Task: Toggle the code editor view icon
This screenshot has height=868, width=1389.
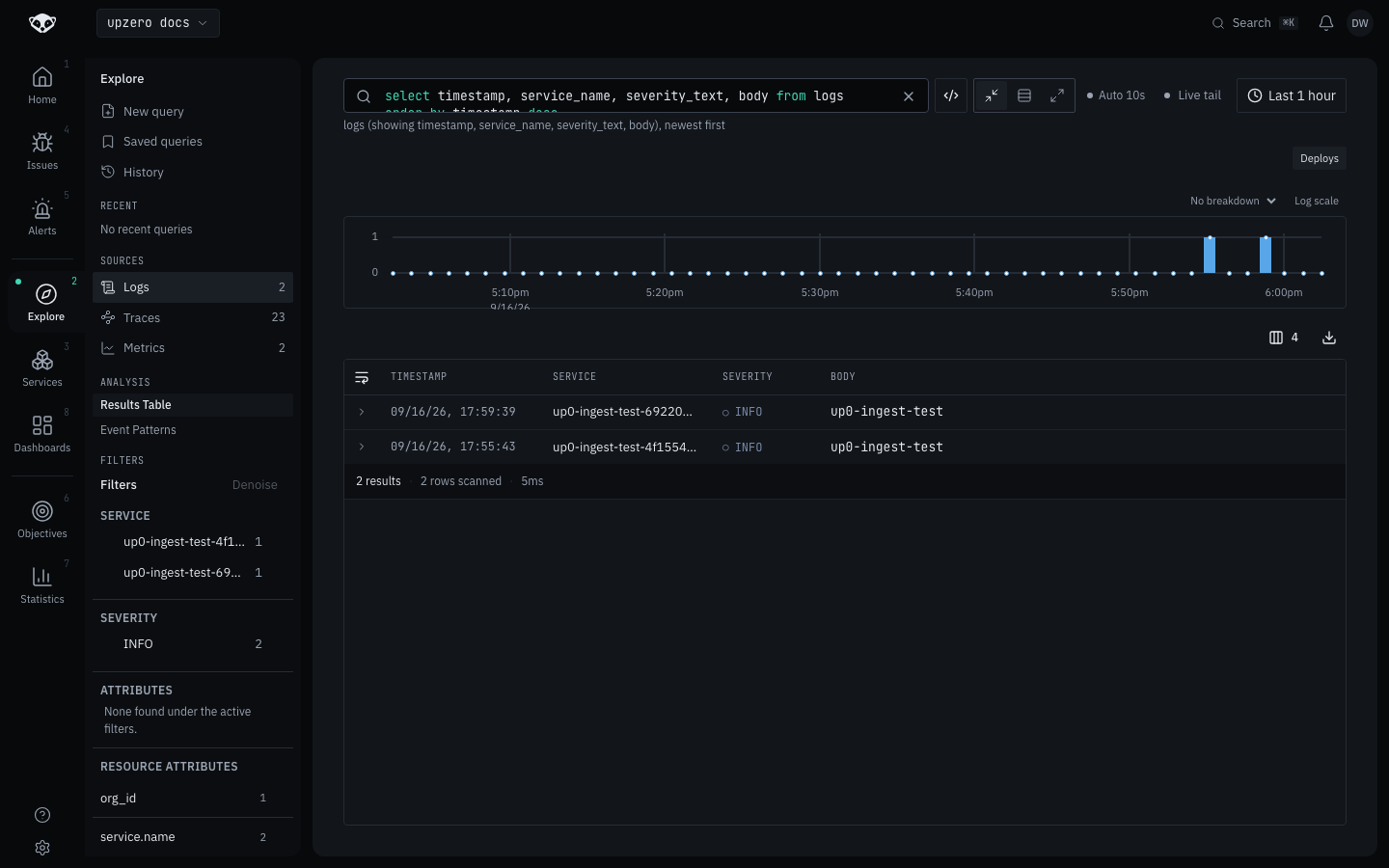Action: click(x=951, y=95)
